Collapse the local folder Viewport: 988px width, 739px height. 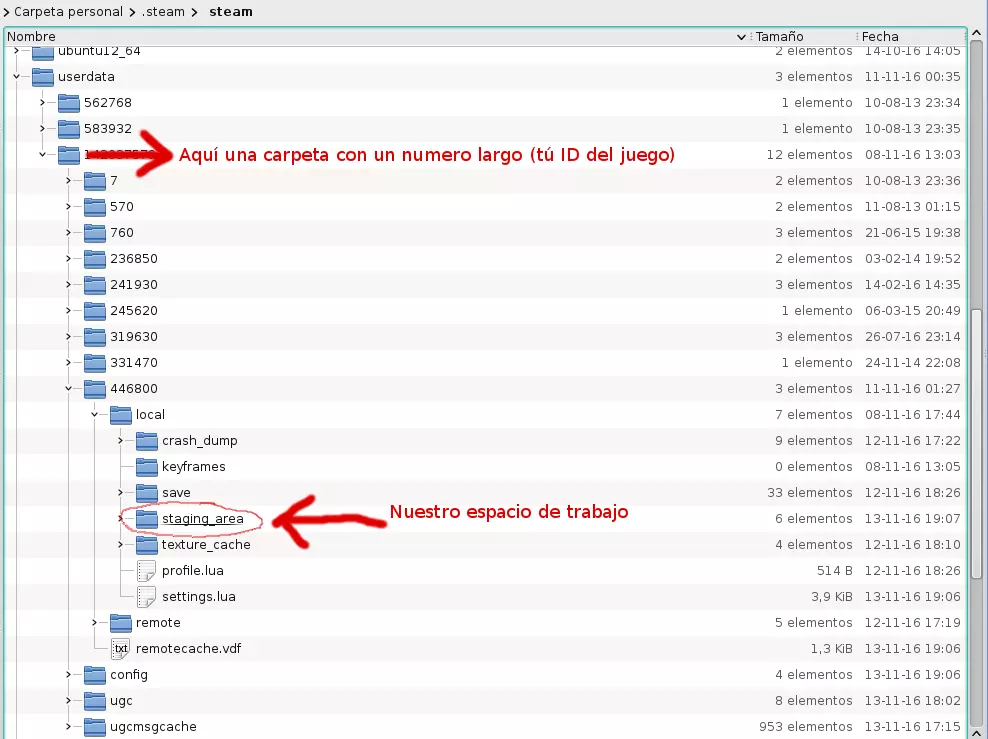pyautogui.click(x=95, y=415)
